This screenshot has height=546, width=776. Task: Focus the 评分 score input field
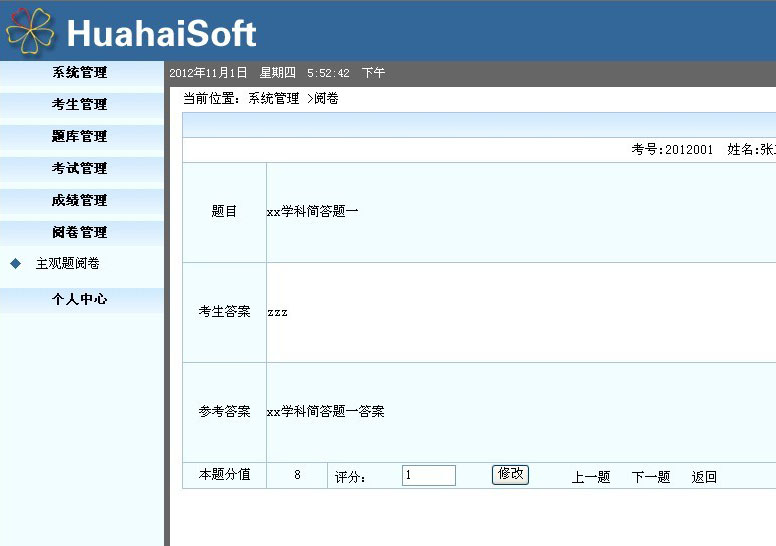429,475
